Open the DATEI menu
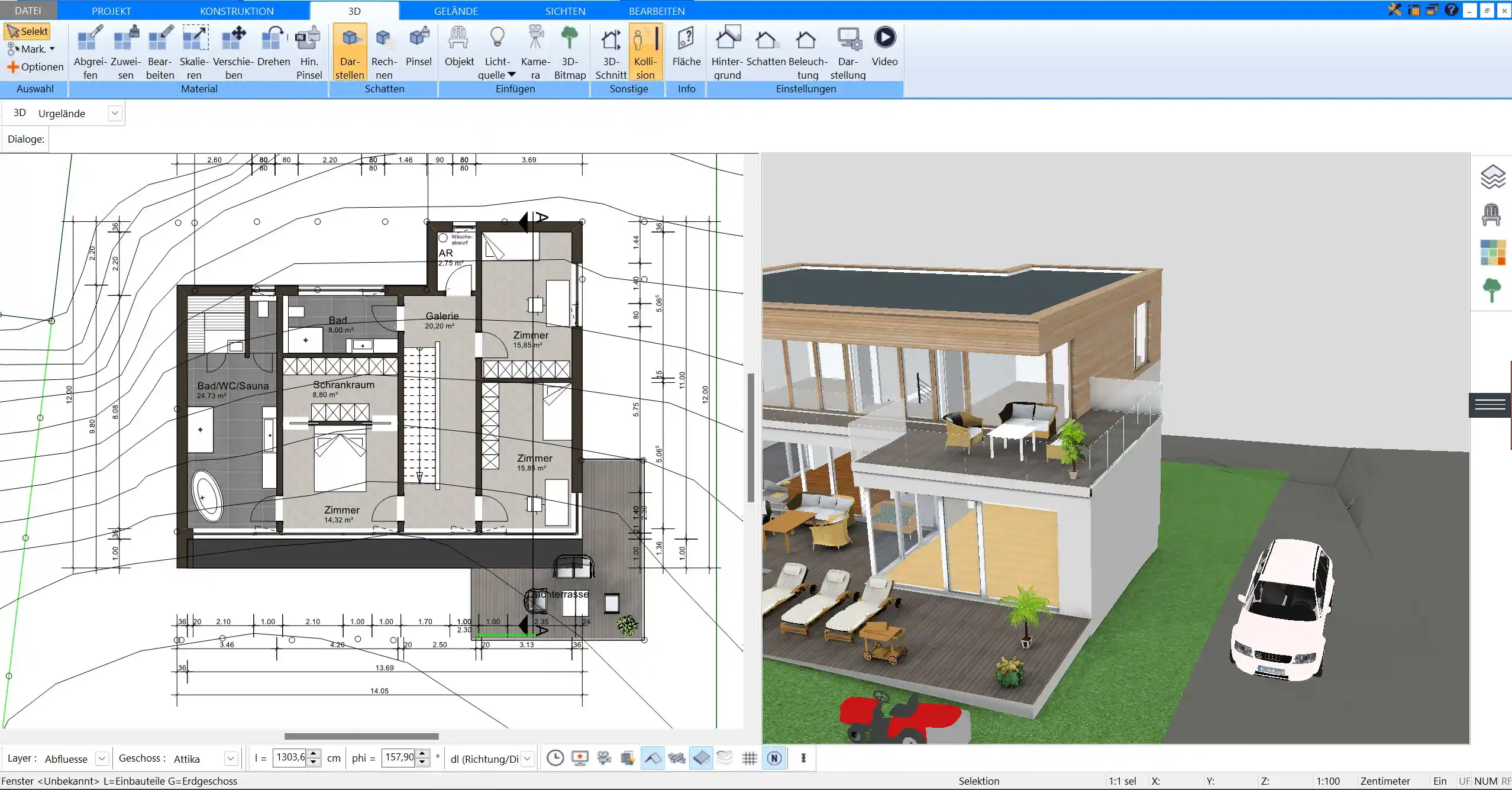This screenshot has width=1512, height=790. (x=28, y=11)
